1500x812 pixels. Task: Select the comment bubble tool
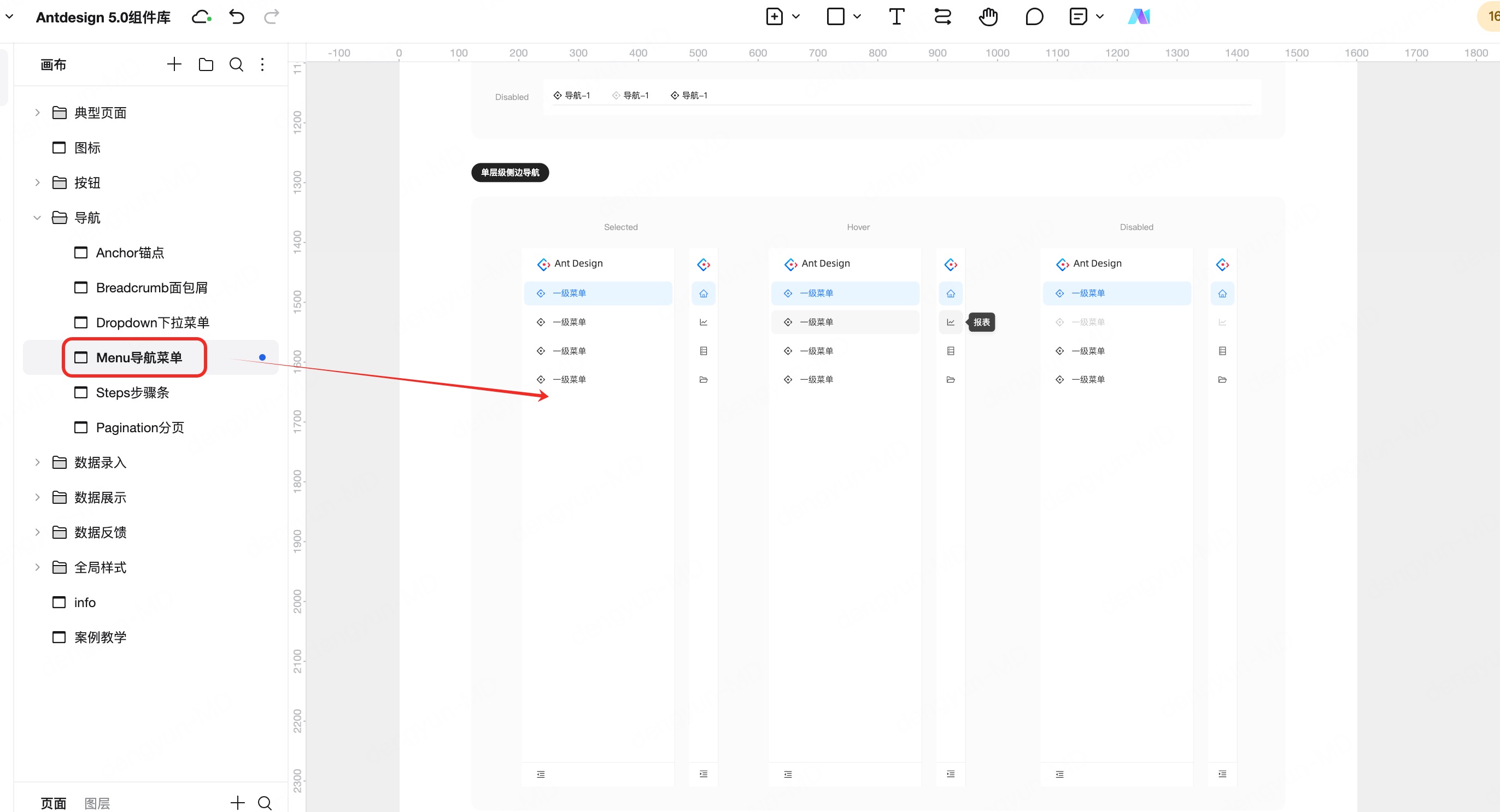coord(1034,16)
